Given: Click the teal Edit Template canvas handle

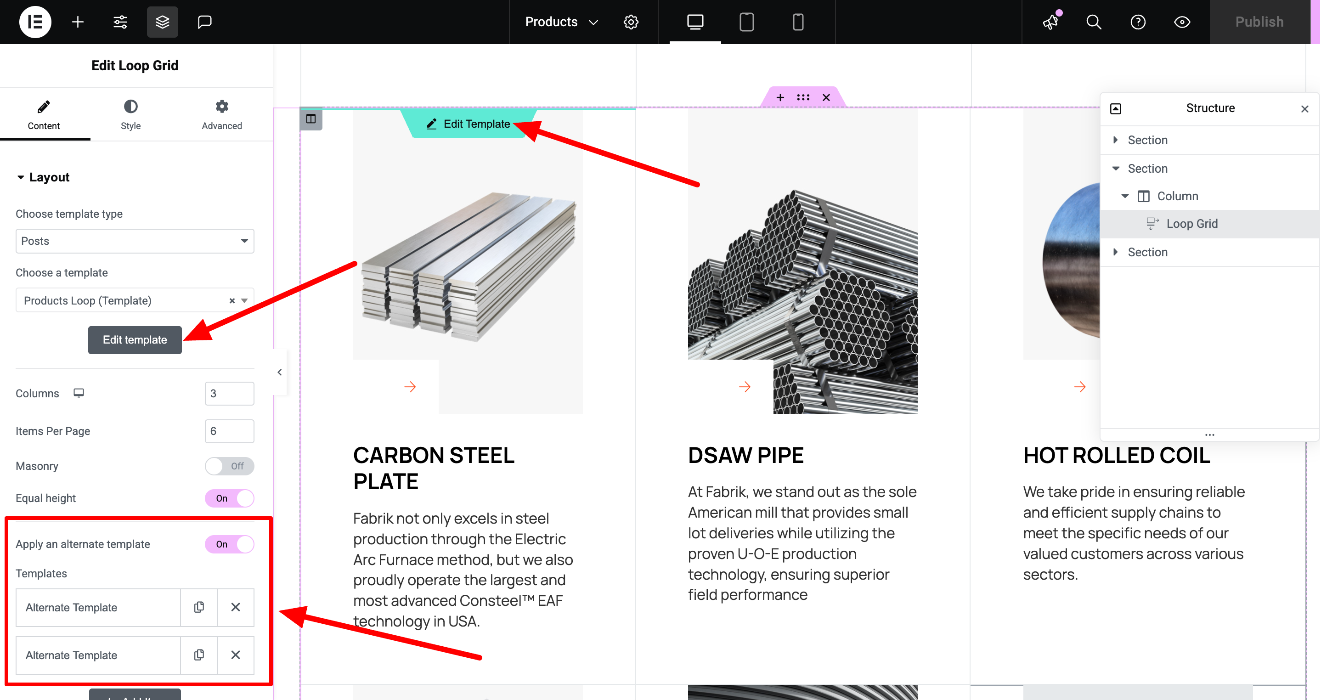Looking at the screenshot, I should [x=468, y=124].
